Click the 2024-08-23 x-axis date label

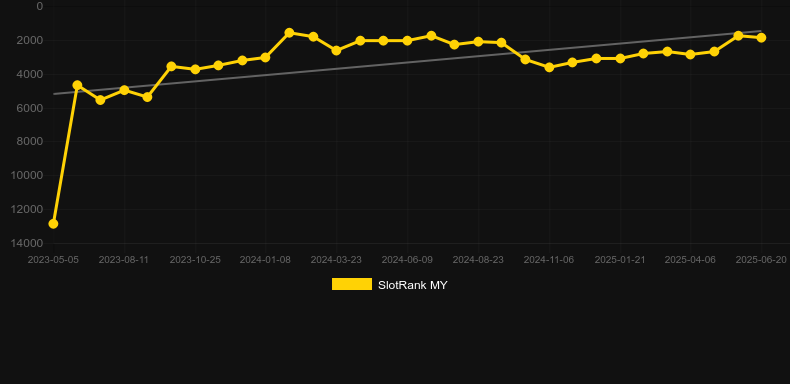478,260
